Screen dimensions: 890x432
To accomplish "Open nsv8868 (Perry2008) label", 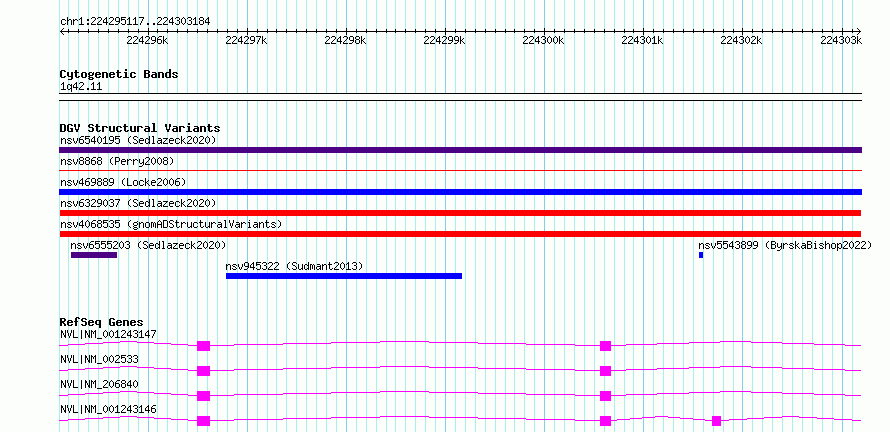I will click(117, 161).
